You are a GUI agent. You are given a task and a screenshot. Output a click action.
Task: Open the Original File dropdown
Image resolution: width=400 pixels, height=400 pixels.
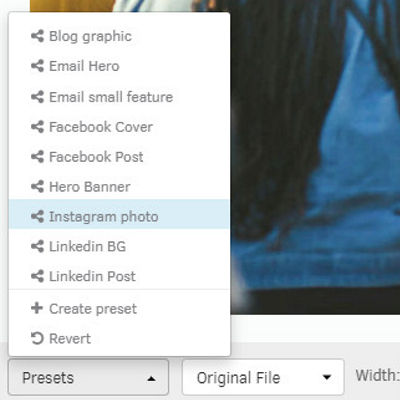pyautogui.click(x=263, y=377)
